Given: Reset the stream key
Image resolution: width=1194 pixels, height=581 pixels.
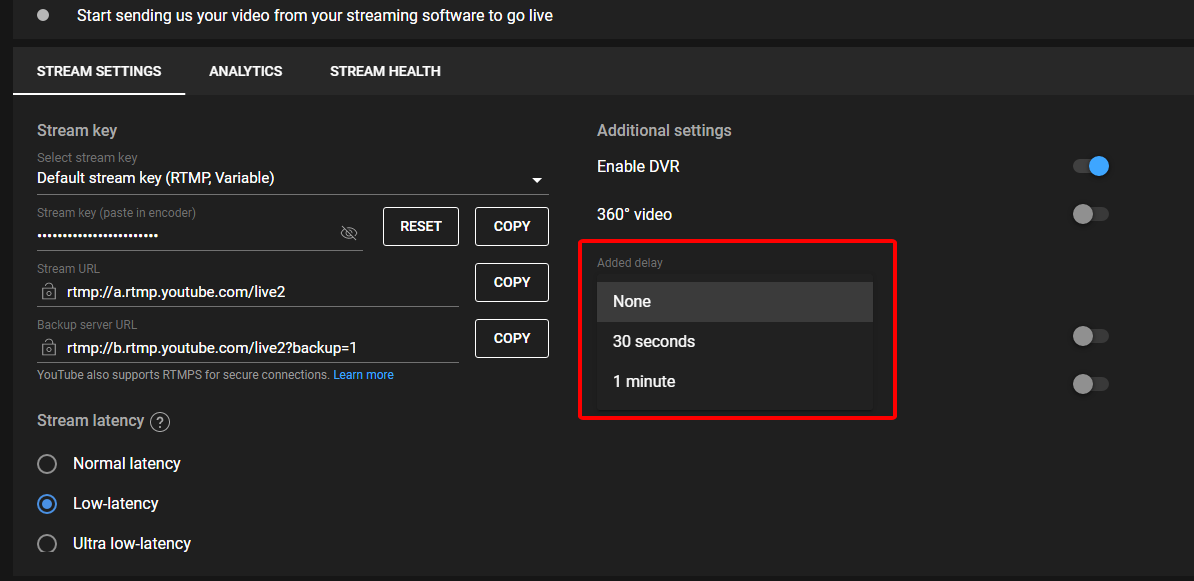Looking at the screenshot, I should click(x=420, y=226).
